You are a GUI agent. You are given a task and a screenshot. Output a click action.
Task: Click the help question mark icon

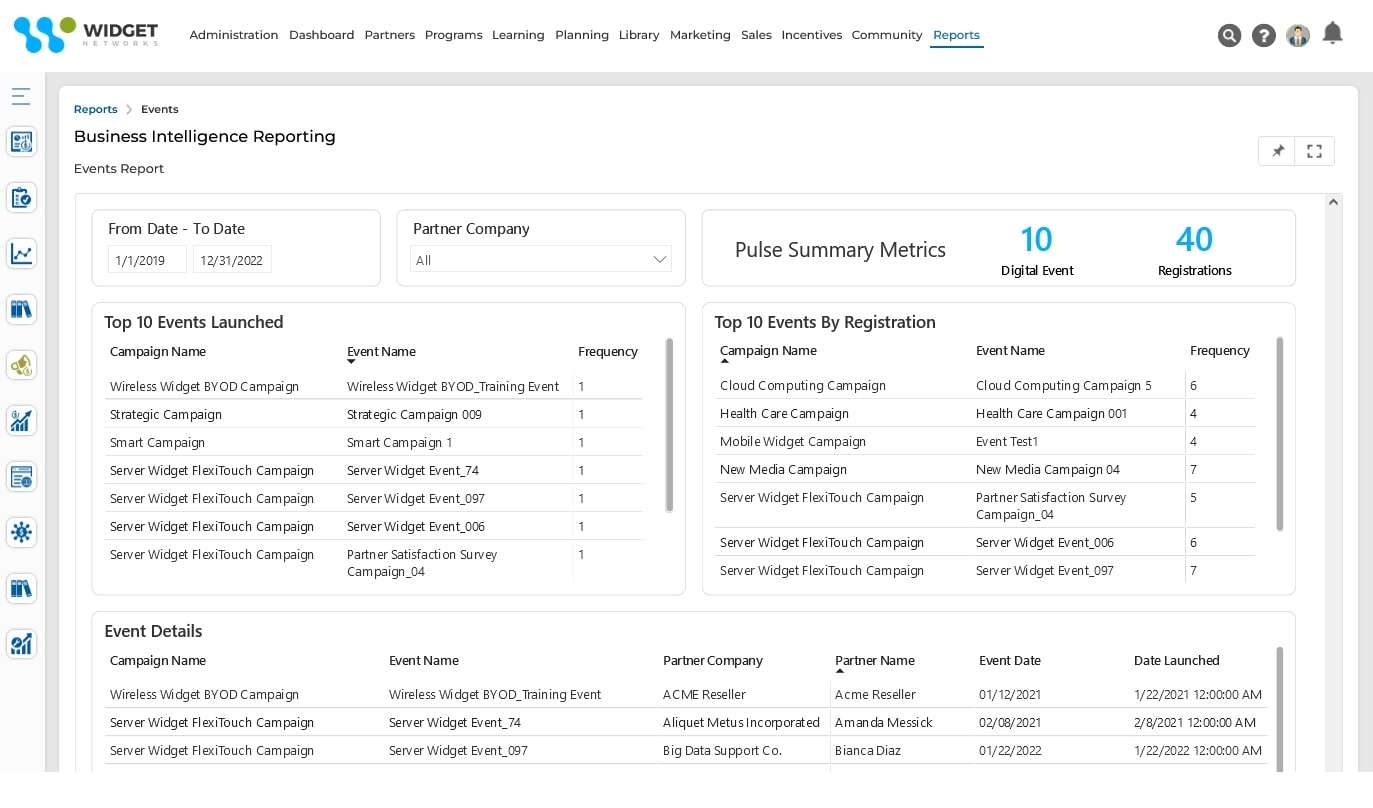[x=1263, y=35]
